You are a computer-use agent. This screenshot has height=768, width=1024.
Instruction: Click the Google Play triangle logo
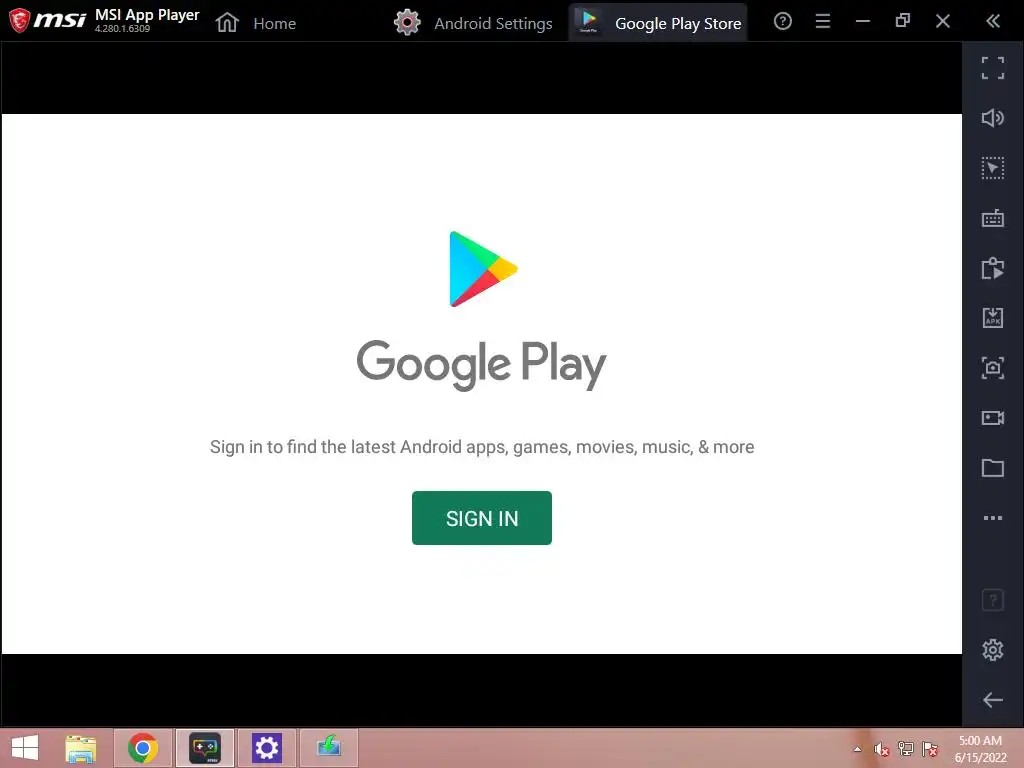(483, 269)
